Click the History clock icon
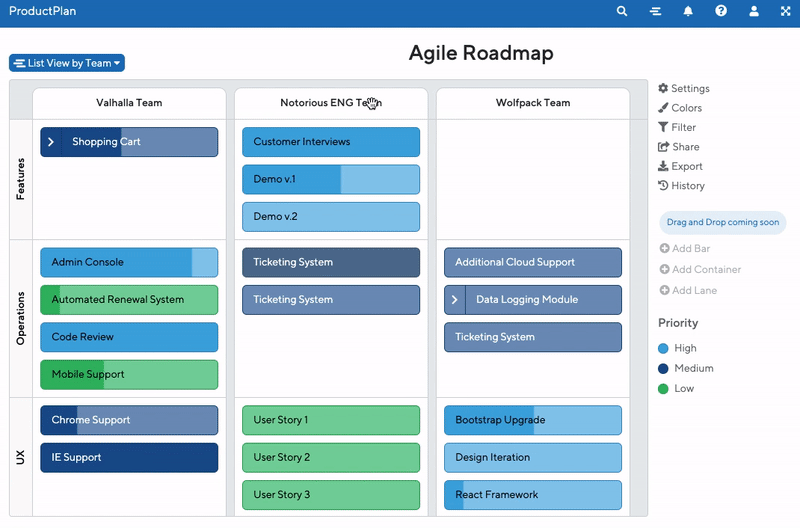This screenshot has height=528, width=800. point(663,185)
